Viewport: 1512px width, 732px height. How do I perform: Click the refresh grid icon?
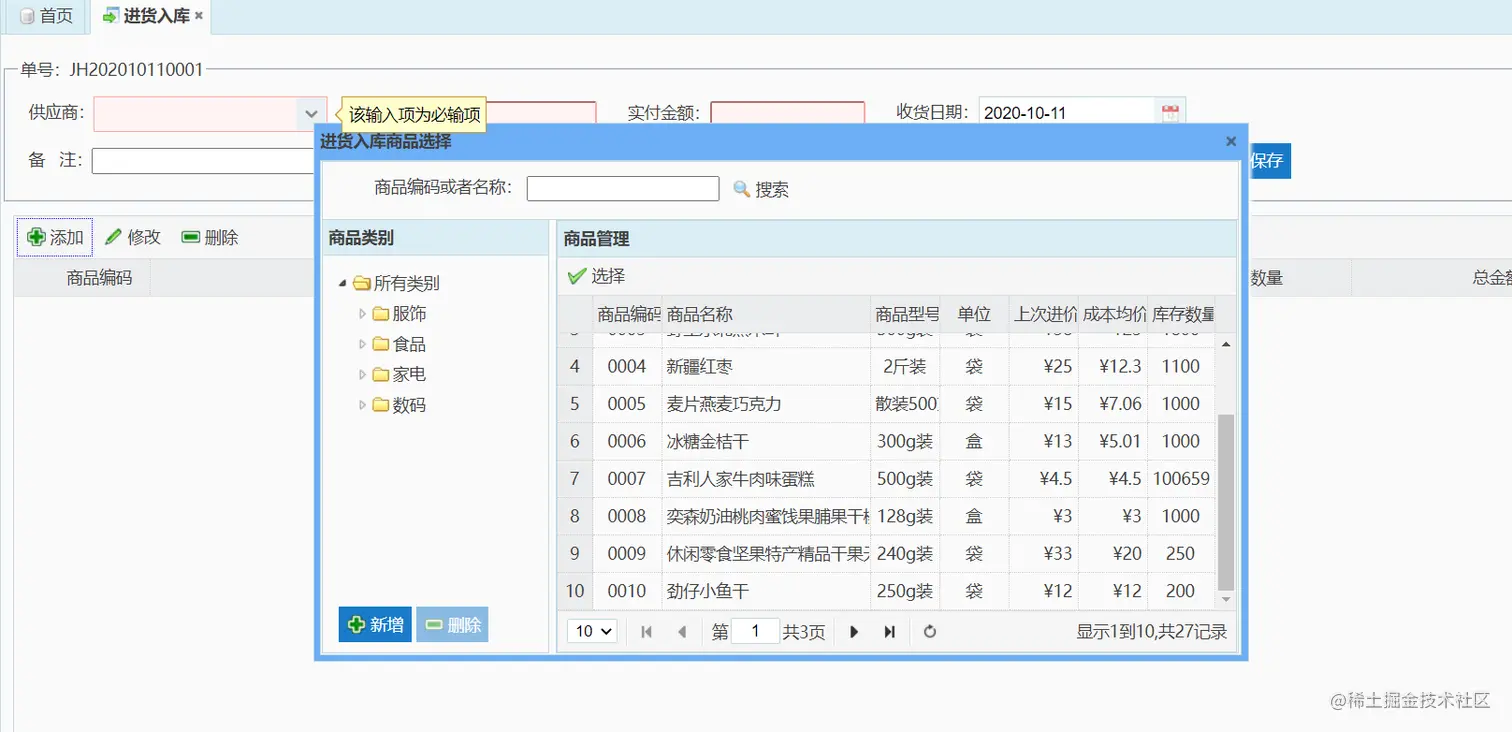tap(930, 631)
